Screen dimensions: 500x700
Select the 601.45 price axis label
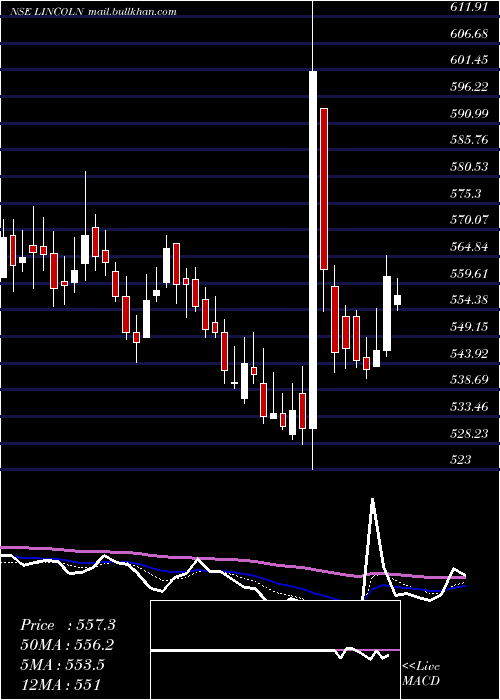[x=469, y=60]
